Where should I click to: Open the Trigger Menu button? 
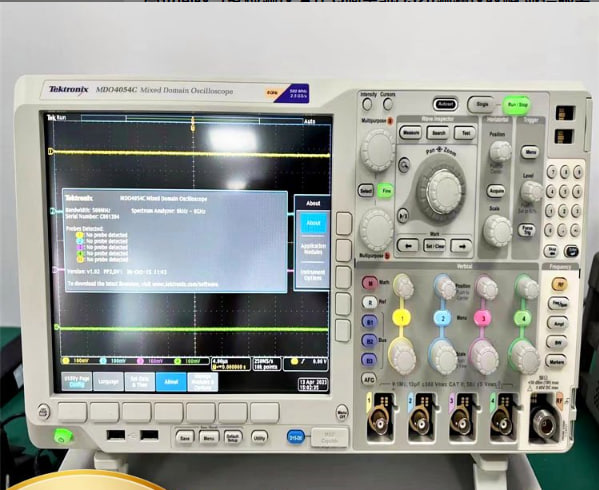click(530, 152)
